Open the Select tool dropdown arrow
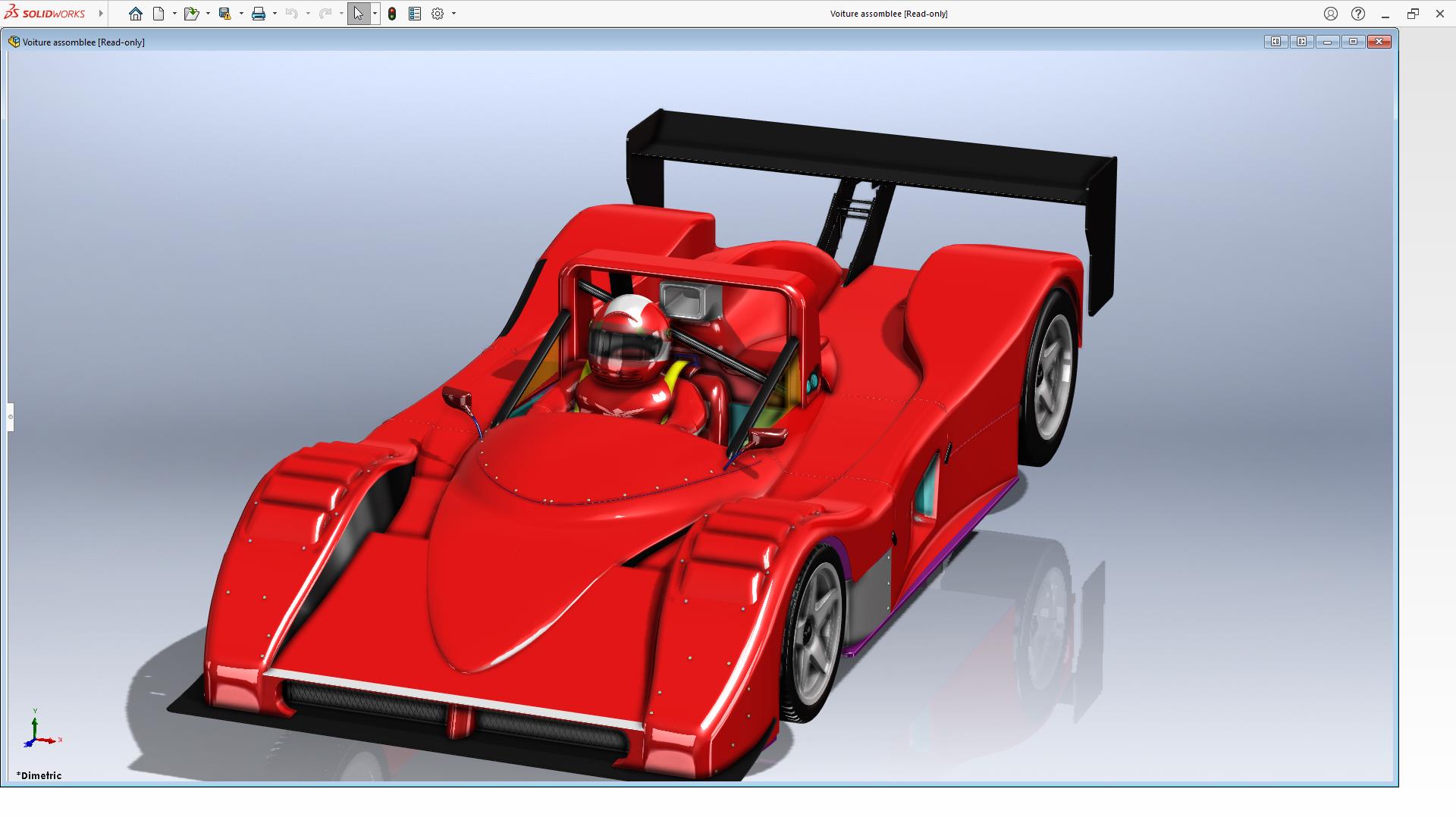1456x817 pixels. (375, 14)
